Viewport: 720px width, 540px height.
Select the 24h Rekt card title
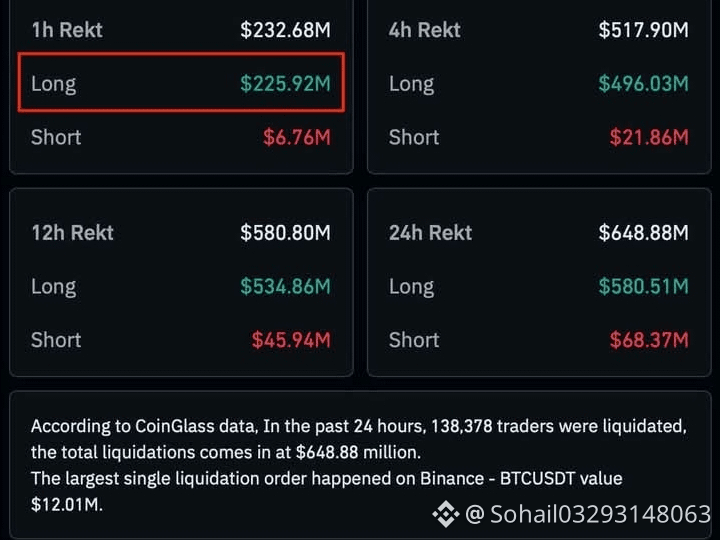click(x=430, y=233)
